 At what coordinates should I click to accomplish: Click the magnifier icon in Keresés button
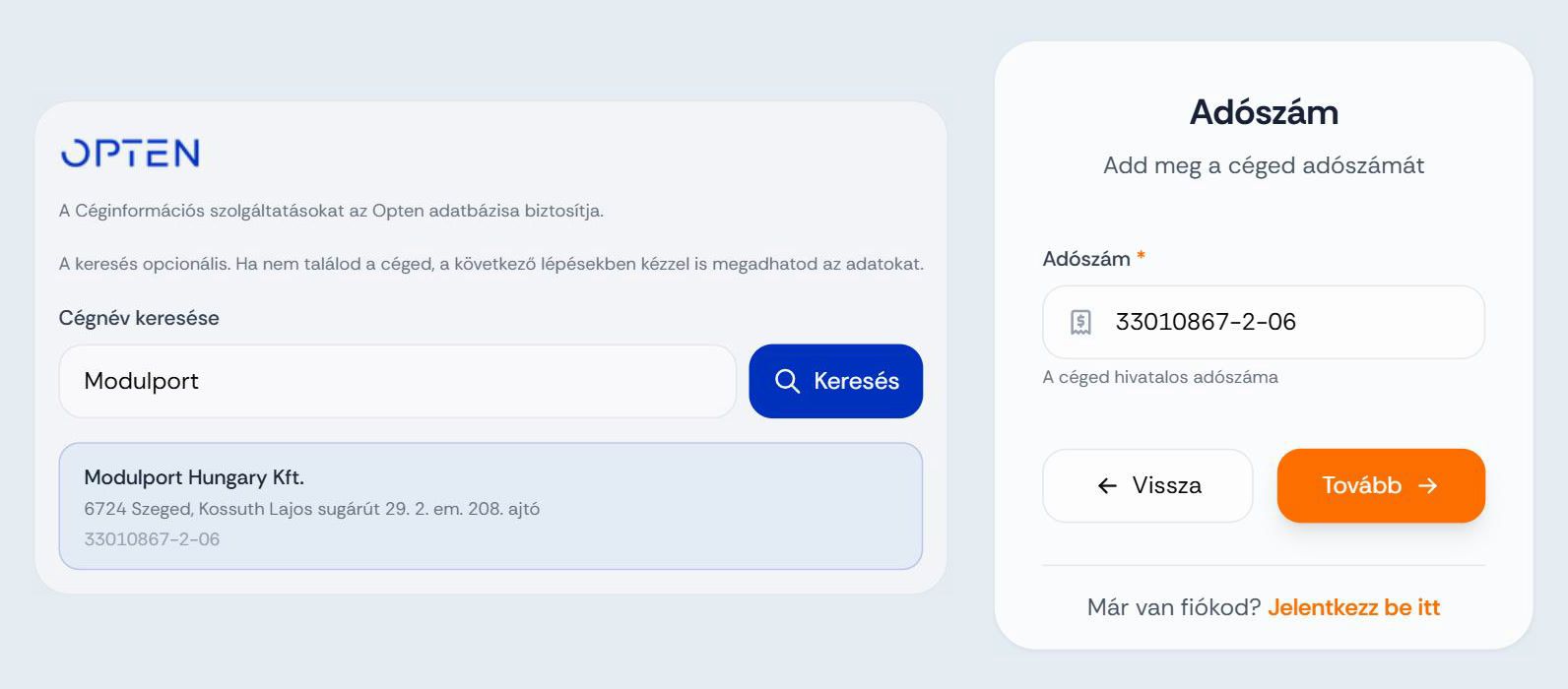787,381
